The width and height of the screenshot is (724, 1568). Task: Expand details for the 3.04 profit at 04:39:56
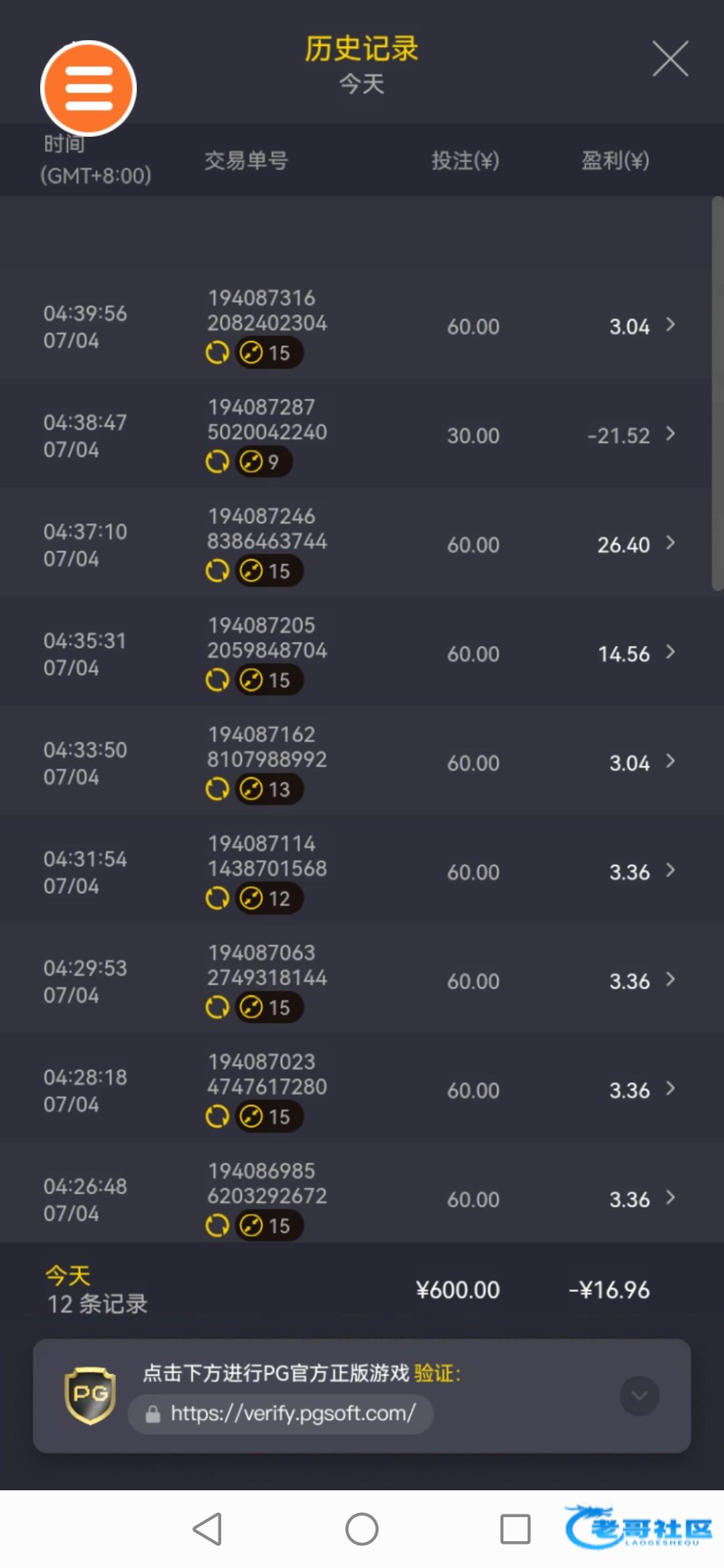click(x=670, y=325)
